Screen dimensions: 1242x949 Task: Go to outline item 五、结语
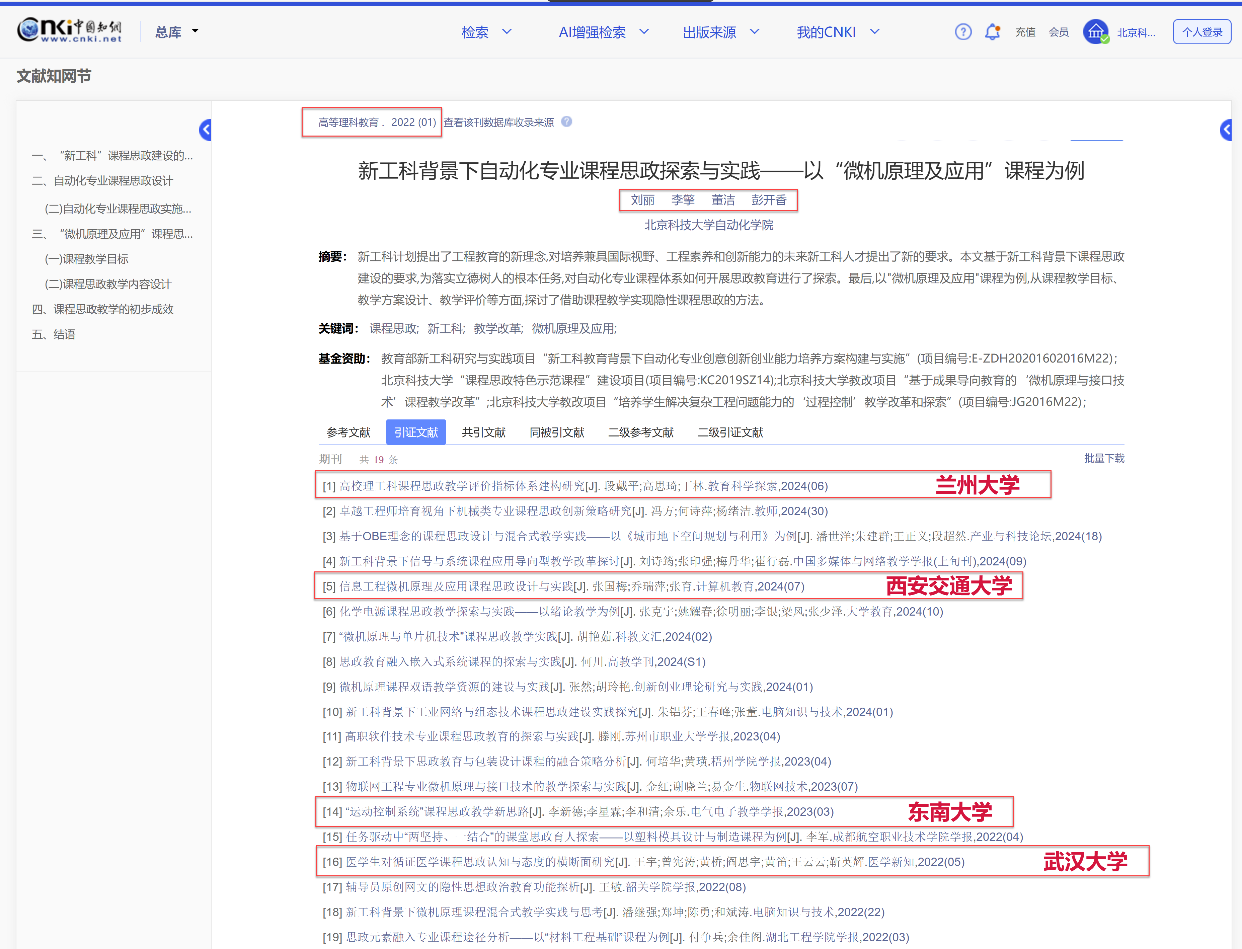[x=53, y=334]
